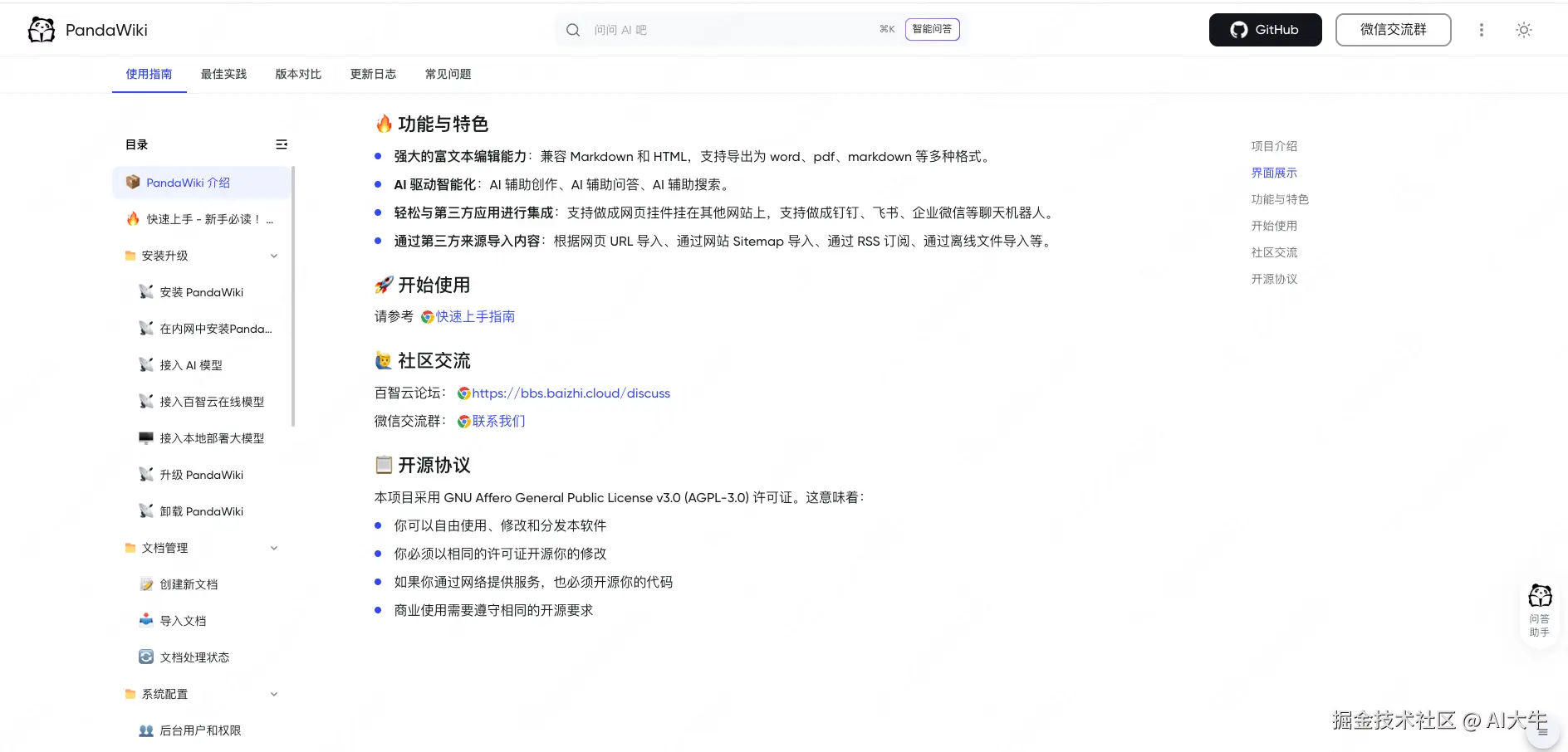Screen dimensions: 1568x752
Task: Collapse the 目录 sidebar panel
Action: (x=282, y=144)
